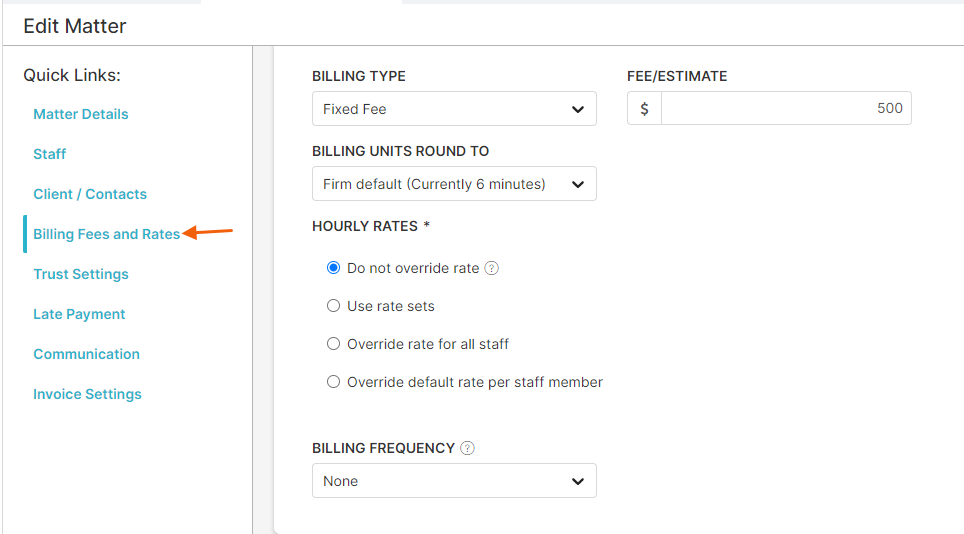
Task: Go to Late Payment section
Action: point(79,314)
